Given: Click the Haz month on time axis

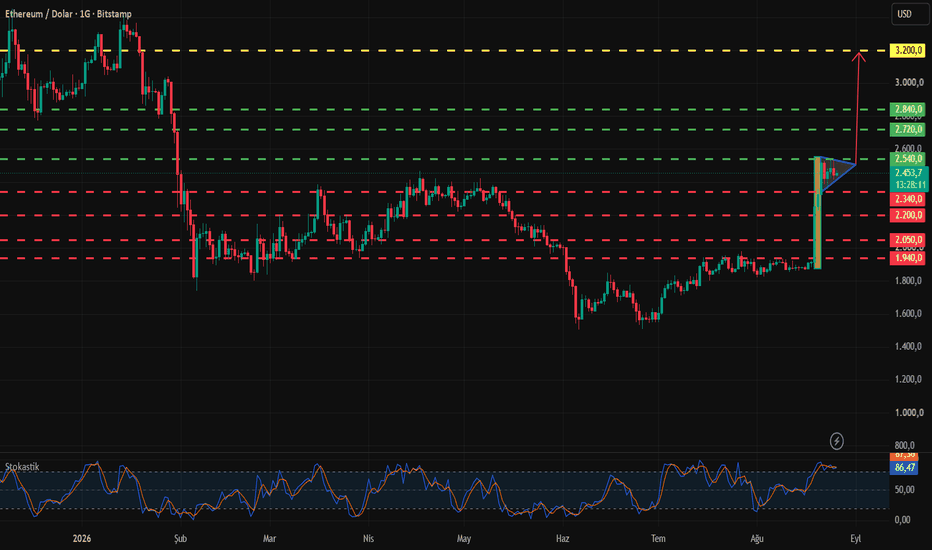Looking at the screenshot, I should coord(562,539).
